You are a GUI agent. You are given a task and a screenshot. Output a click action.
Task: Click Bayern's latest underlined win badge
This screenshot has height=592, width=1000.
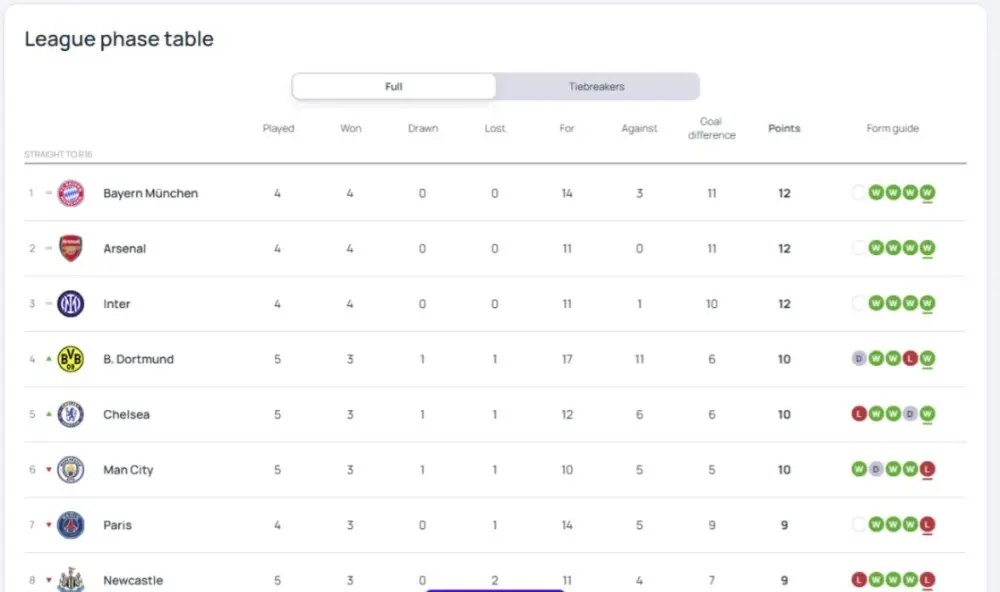pos(927,193)
